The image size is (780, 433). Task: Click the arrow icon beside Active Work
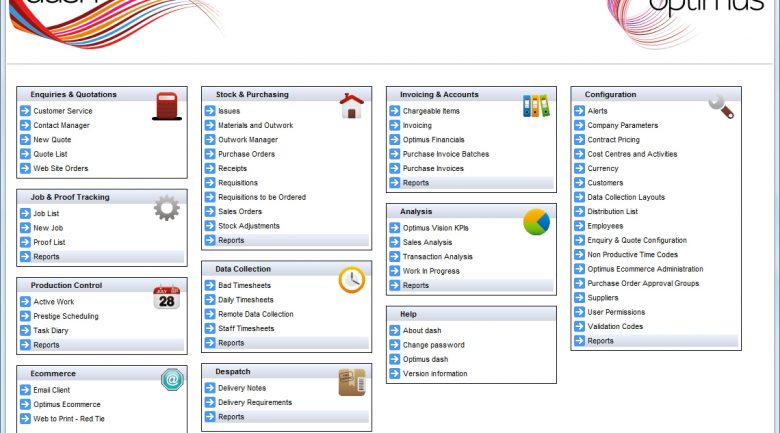pyautogui.click(x=25, y=302)
